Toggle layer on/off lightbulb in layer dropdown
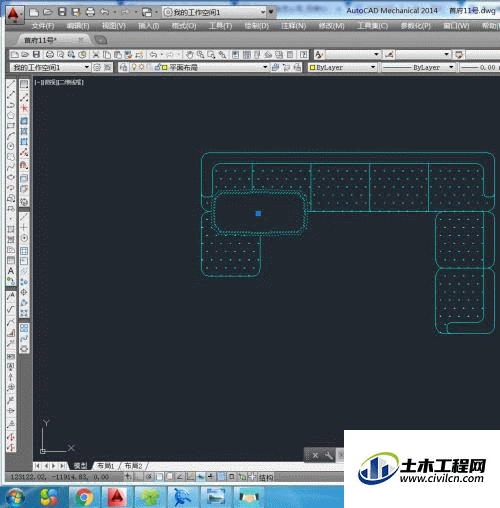 click(x=133, y=67)
